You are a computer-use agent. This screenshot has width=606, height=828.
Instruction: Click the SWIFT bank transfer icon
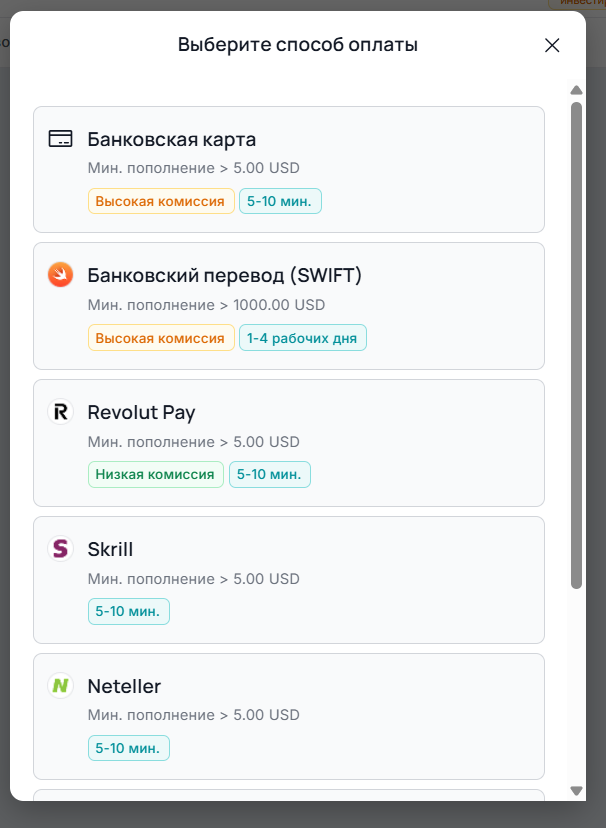(x=61, y=275)
